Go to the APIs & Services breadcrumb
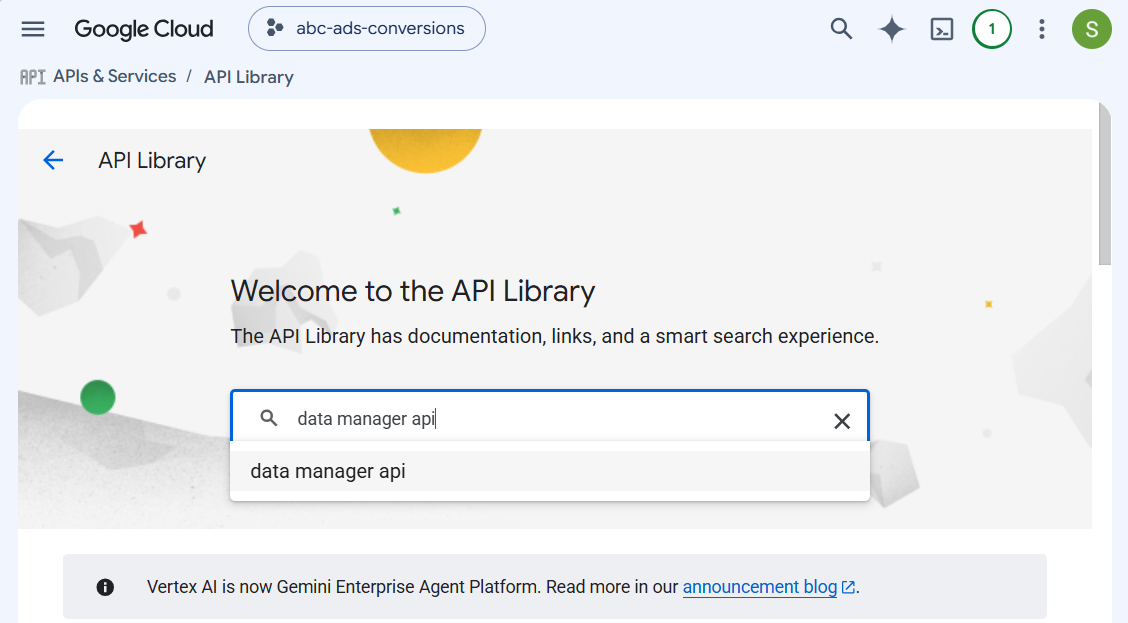 [114, 76]
